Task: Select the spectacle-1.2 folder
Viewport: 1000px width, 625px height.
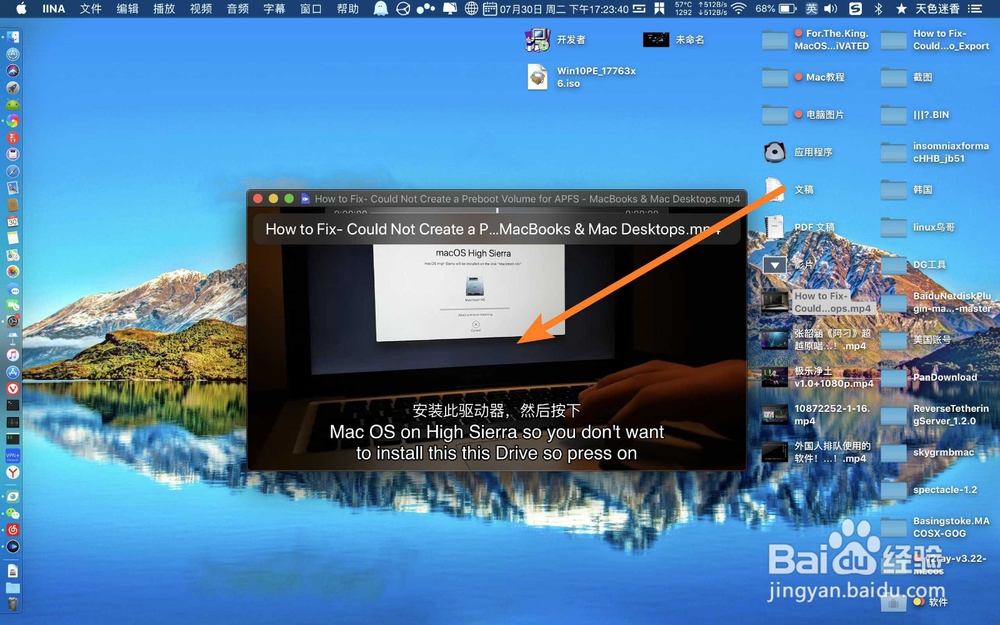Action: (x=929, y=490)
